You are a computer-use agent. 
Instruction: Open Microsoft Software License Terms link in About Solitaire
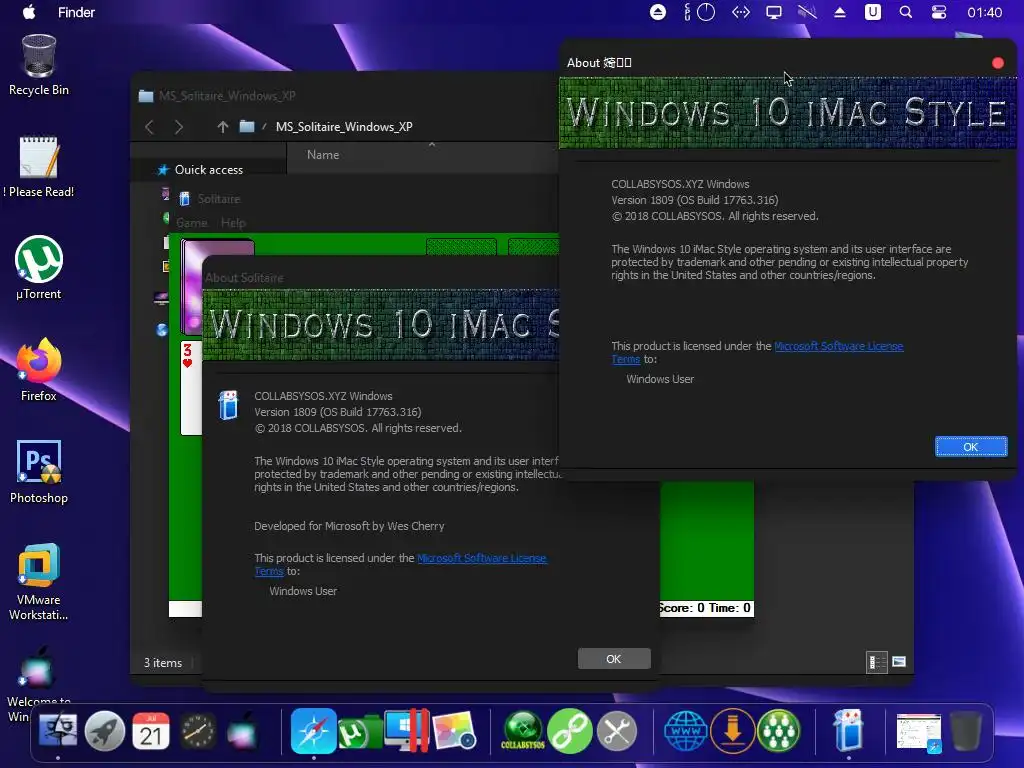[481, 558]
